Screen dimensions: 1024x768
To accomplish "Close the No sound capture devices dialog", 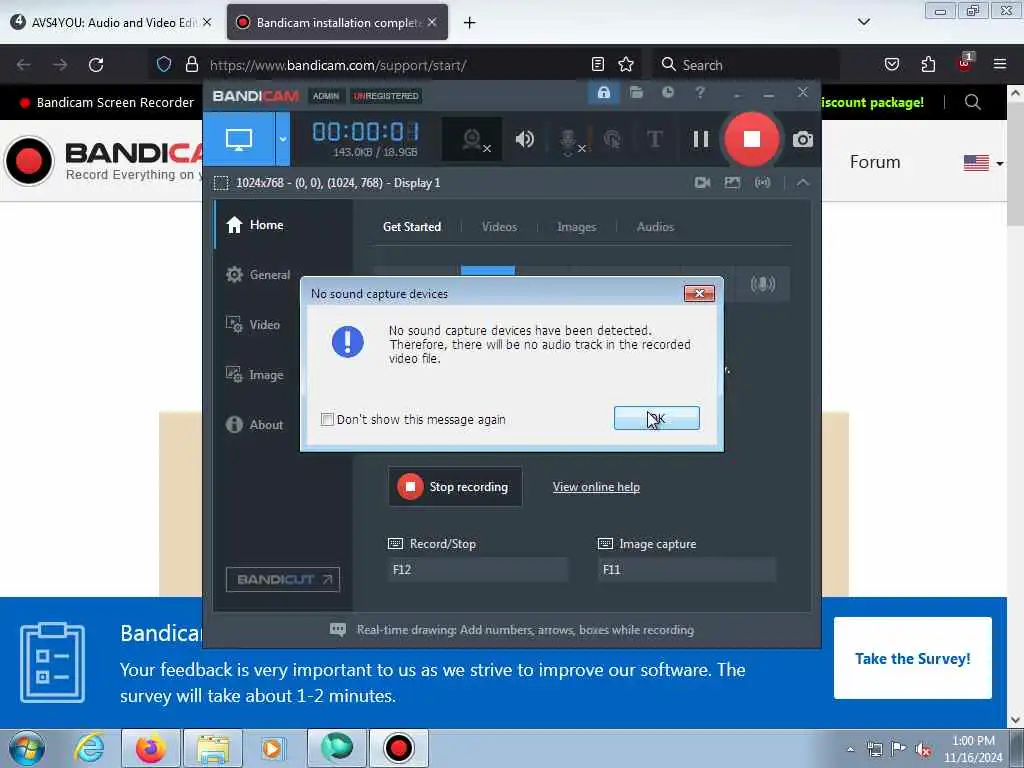I will pos(699,293).
